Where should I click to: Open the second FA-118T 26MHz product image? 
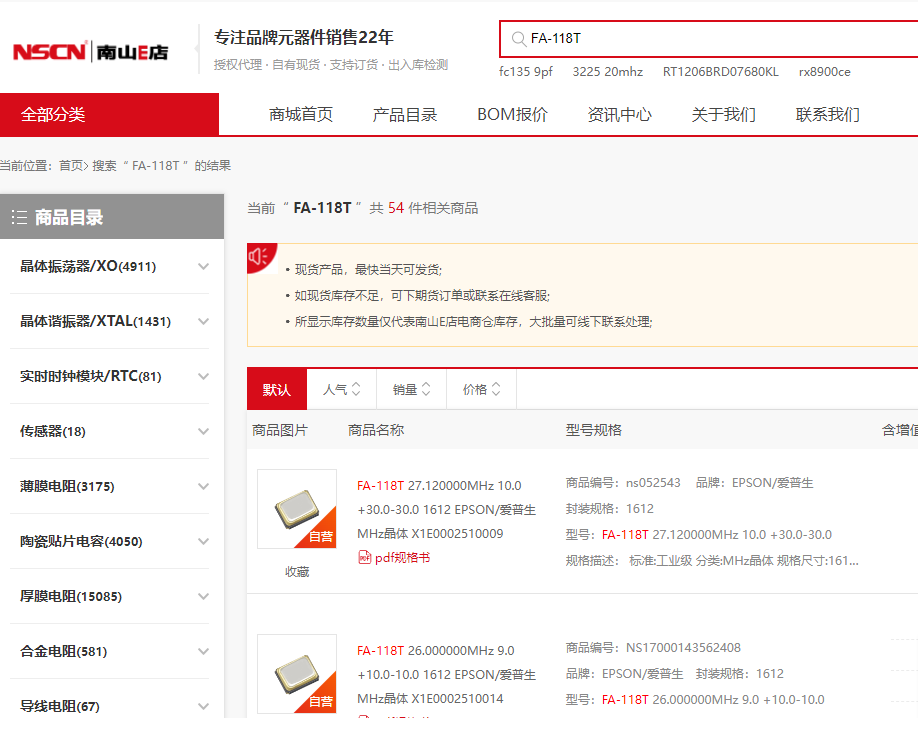(296, 673)
